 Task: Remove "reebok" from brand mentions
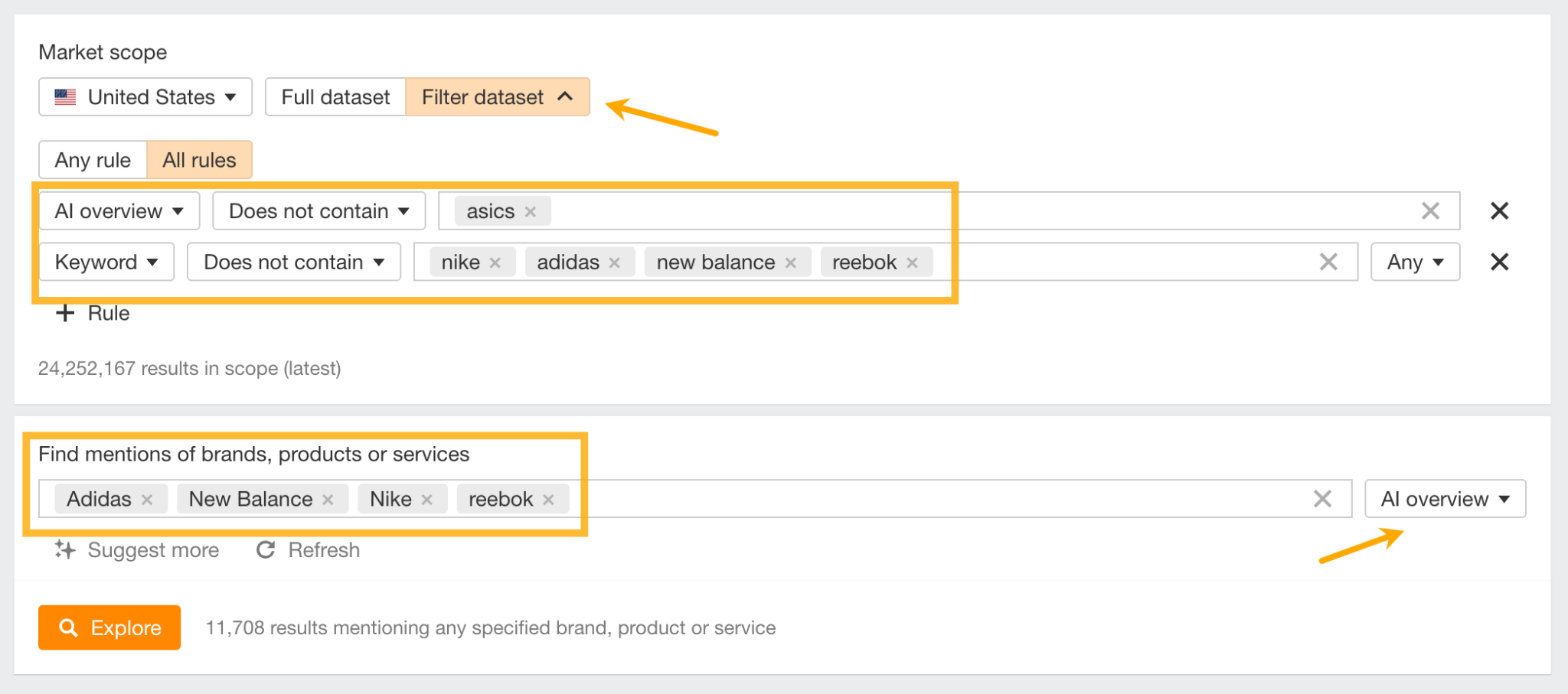[x=548, y=499]
